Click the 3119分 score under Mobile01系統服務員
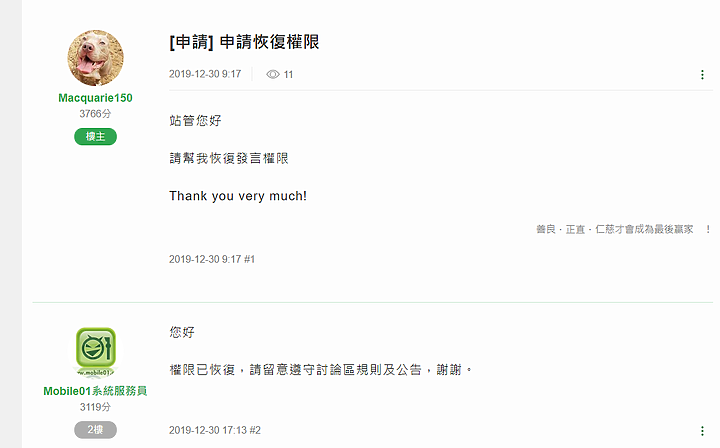The width and height of the screenshot is (720, 448). click(95, 407)
